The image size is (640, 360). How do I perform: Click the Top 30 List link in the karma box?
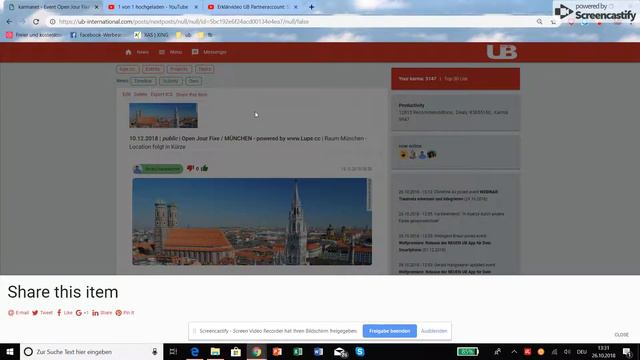(x=456, y=79)
